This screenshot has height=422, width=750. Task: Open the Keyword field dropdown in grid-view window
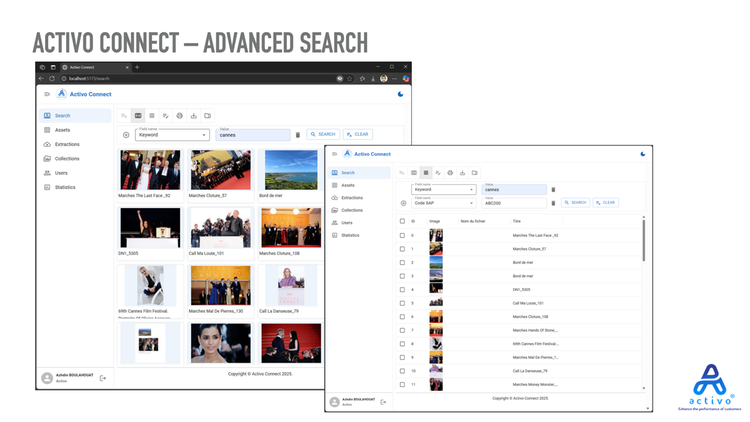pyautogui.click(x=172, y=135)
